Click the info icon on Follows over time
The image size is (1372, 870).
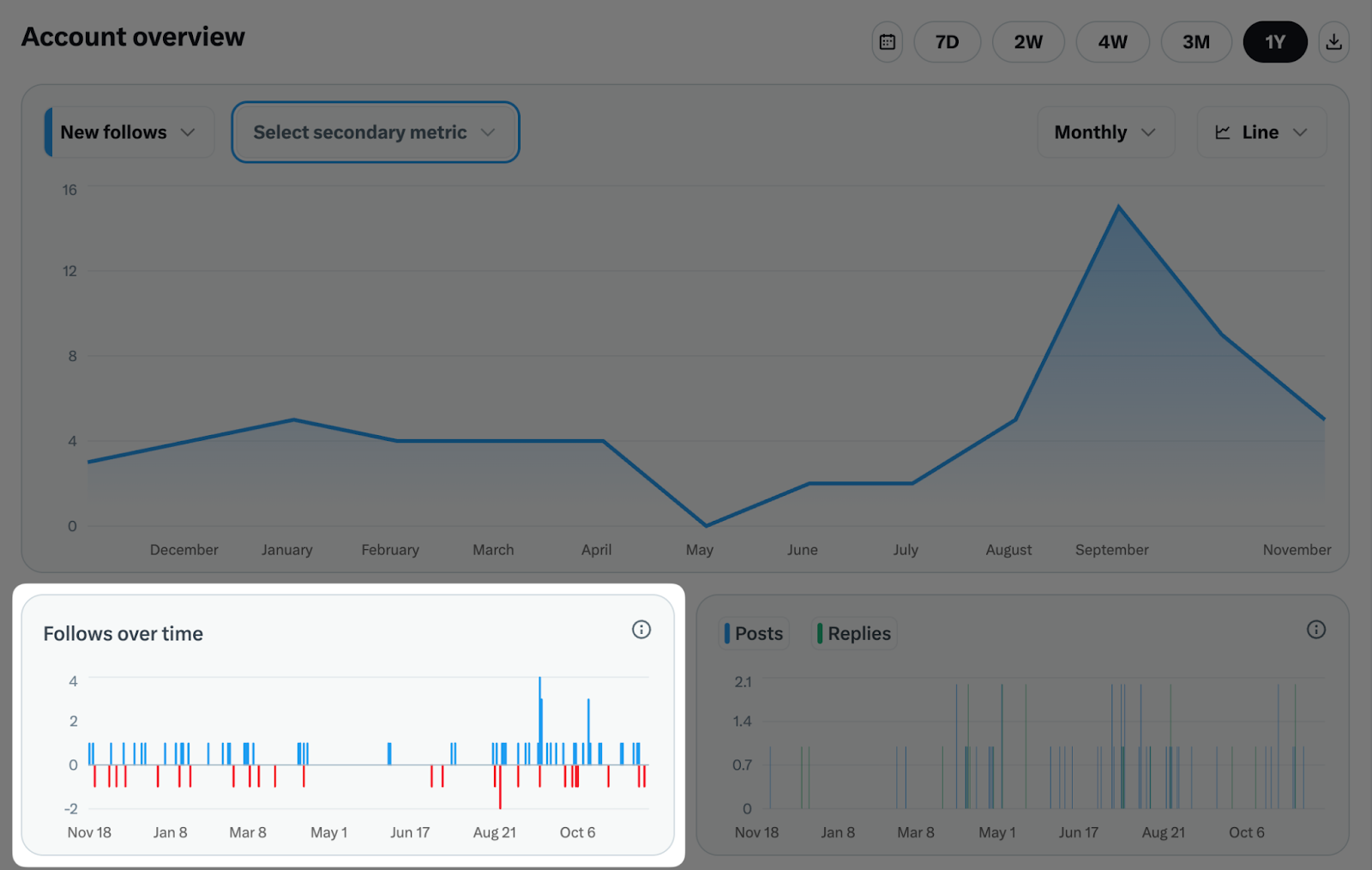(641, 629)
